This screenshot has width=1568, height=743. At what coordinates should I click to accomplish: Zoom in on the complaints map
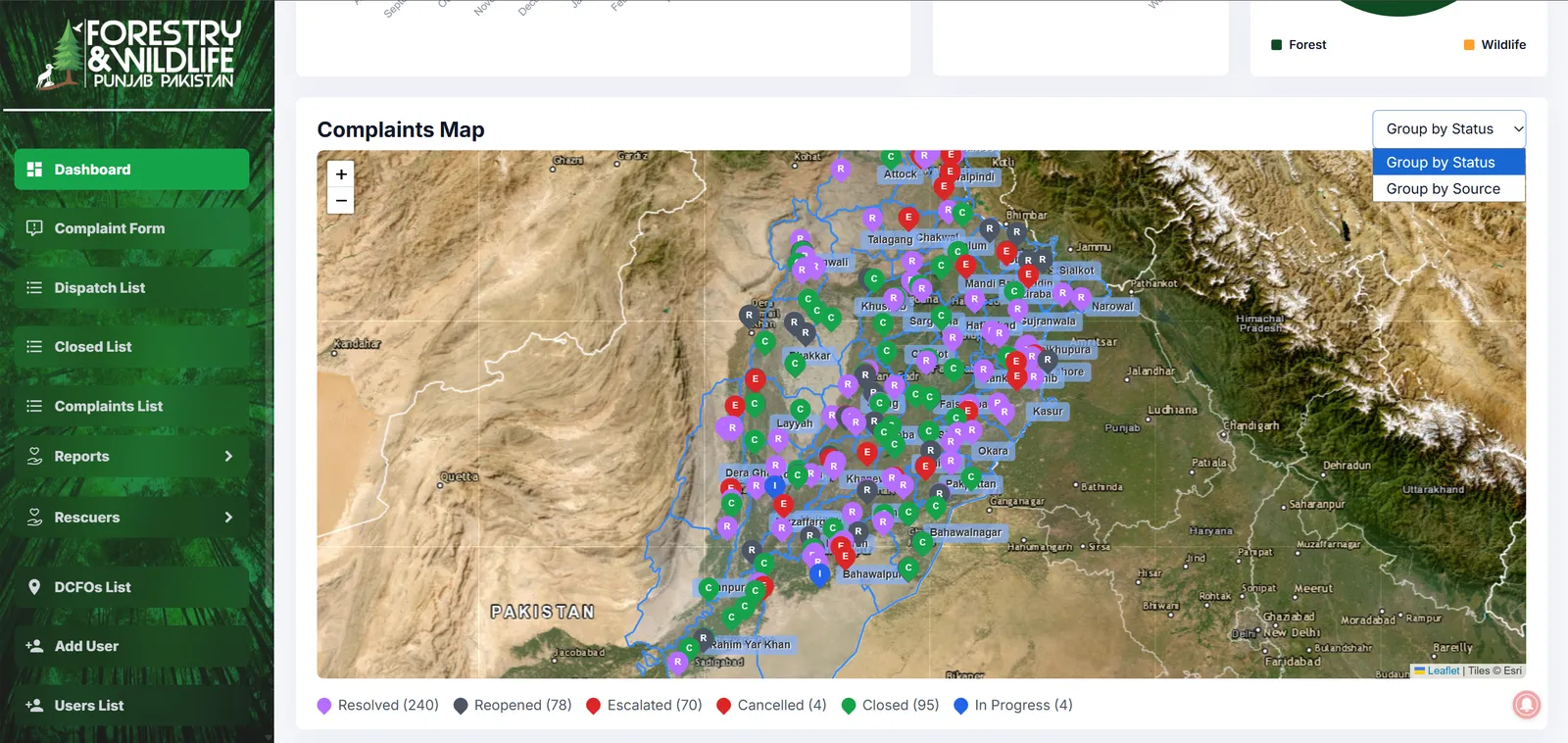pos(341,174)
